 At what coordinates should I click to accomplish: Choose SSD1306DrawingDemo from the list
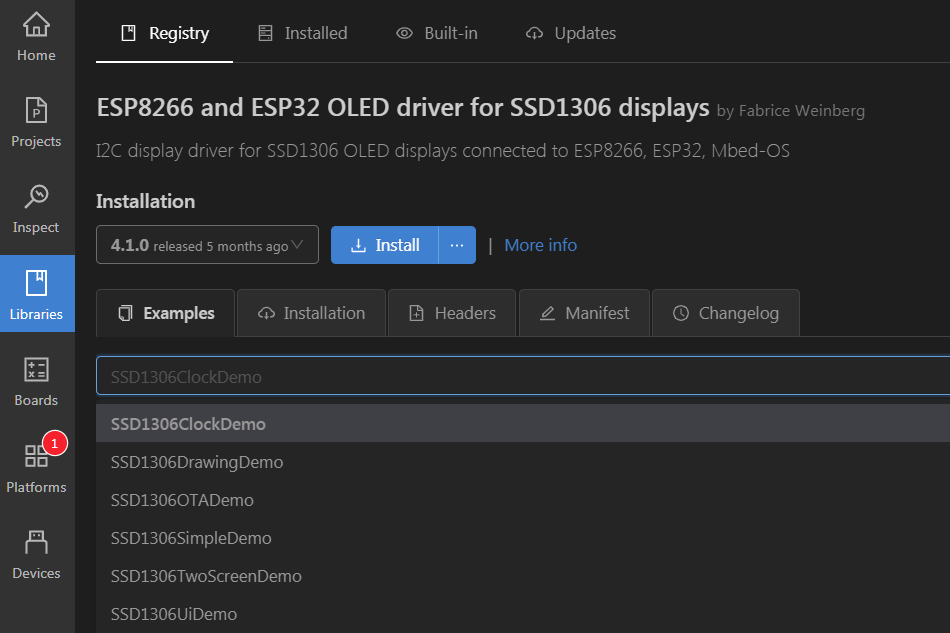pos(523,462)
